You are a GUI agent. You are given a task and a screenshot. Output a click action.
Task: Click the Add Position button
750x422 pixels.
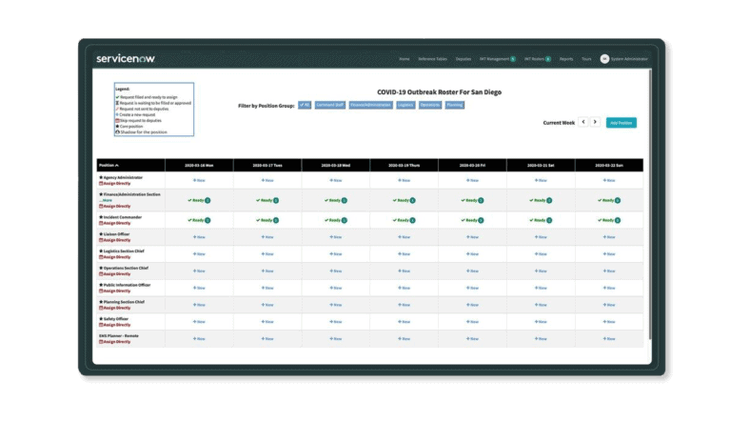(x=621, y=123)
